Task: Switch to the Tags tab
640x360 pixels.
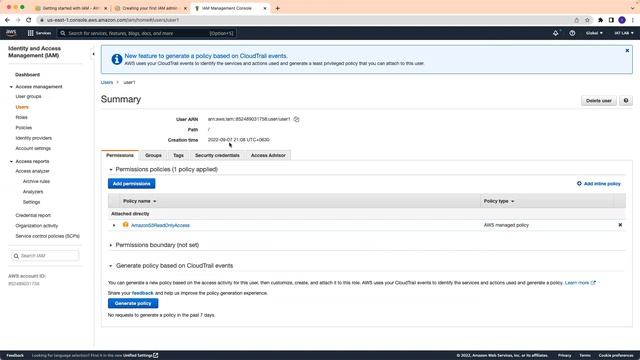Action: click(x=178, y=155)
